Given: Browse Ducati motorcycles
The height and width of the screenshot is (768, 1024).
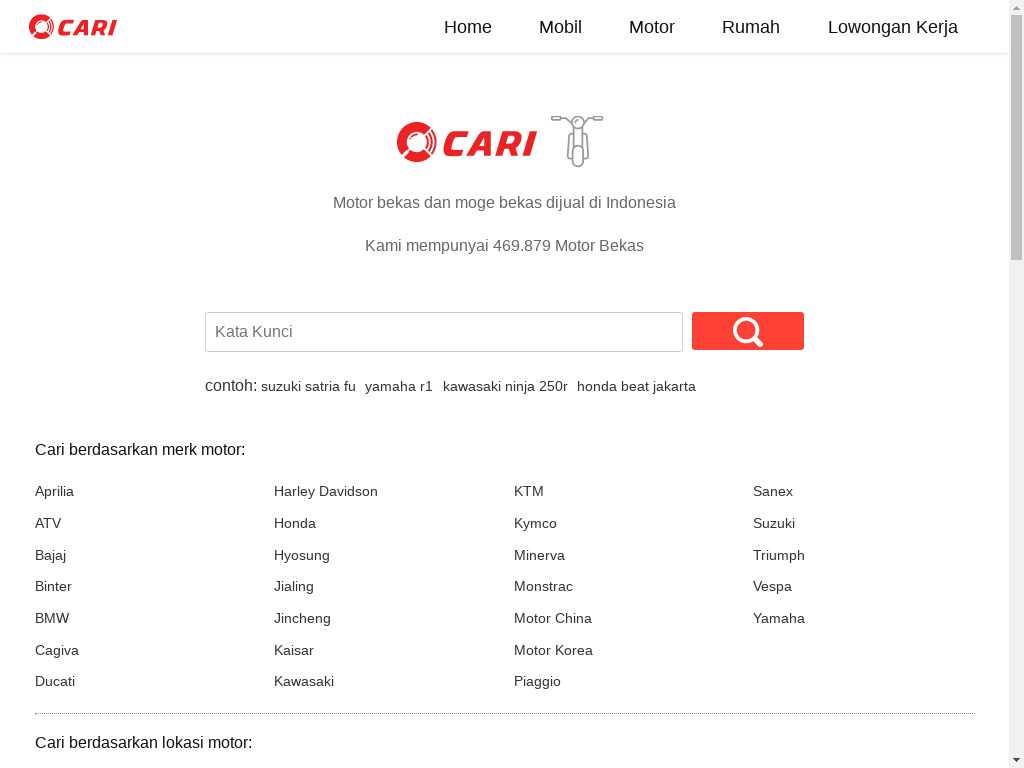Looking at the screenshot, I should pos(55,681).
